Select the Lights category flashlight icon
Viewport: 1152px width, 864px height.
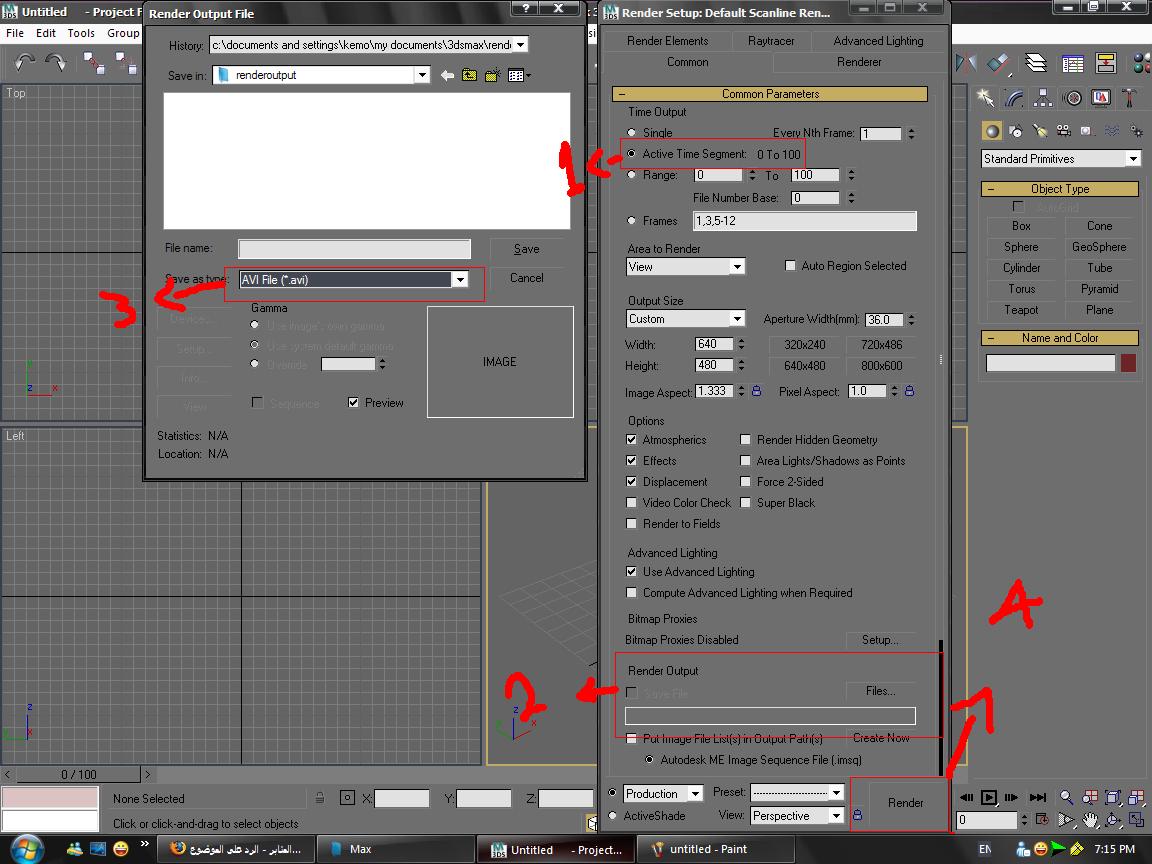[1040, 131]
